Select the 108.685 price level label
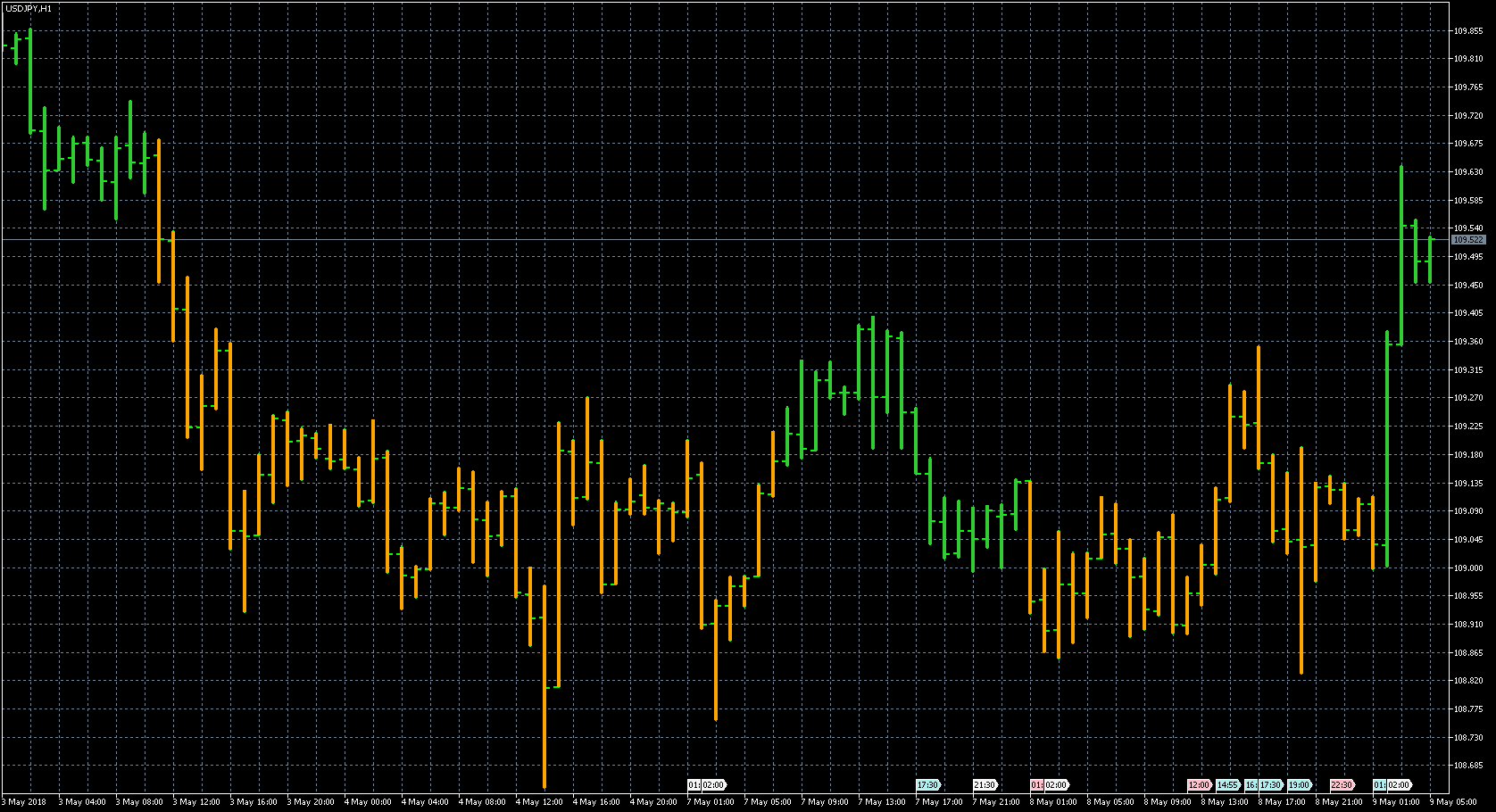The image size is (1496, 812). click(x=1467, y=766)
